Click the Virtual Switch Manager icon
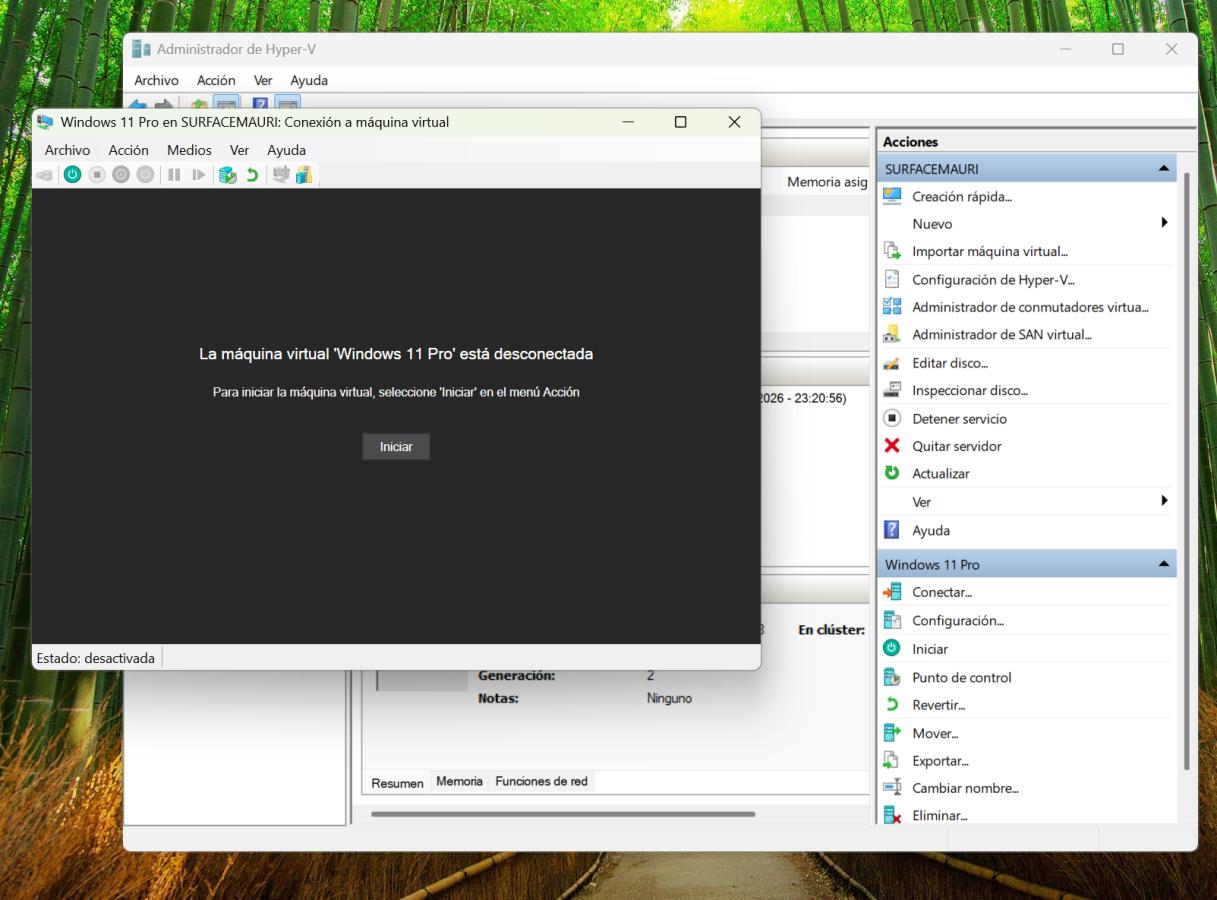Viewport: 1217px width, 900px height. 892,307
